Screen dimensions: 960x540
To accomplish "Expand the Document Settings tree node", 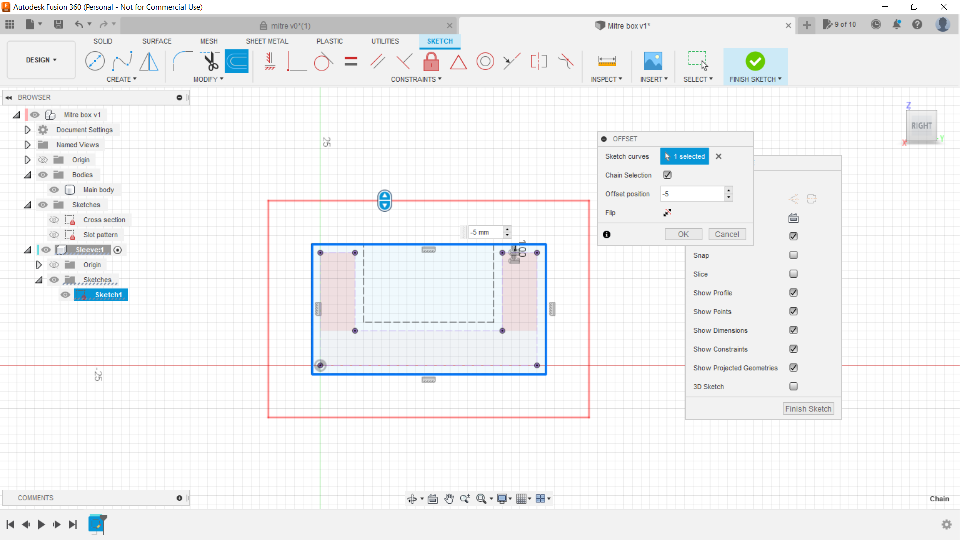I will click(28, 130).
